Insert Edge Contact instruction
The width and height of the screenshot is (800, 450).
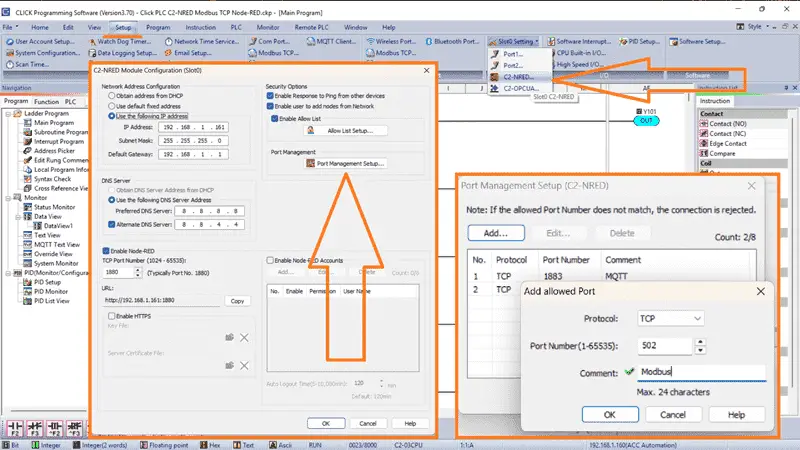723,143
